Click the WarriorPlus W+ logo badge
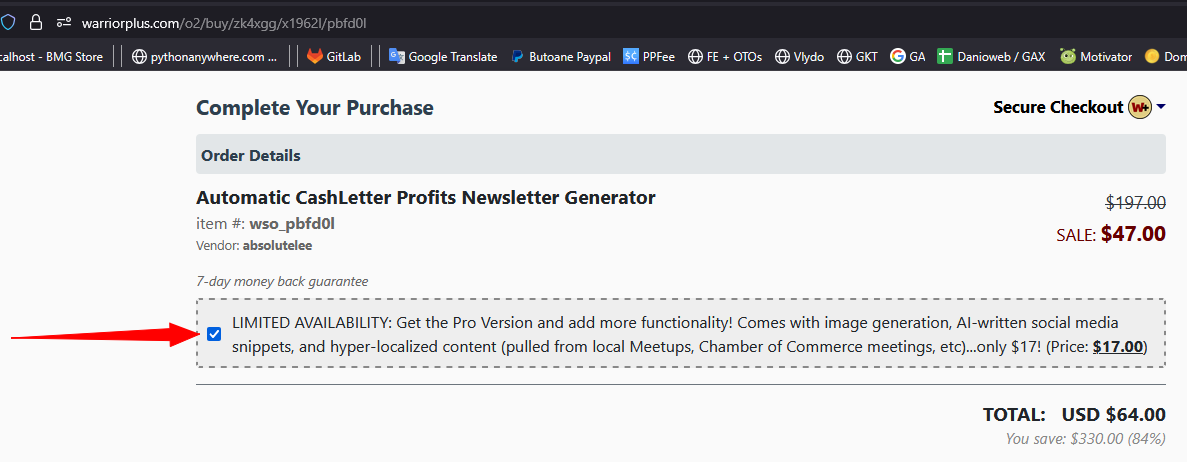This screenshot has width=1187, height=462. pyautogui.click(x=1139, y=107)
